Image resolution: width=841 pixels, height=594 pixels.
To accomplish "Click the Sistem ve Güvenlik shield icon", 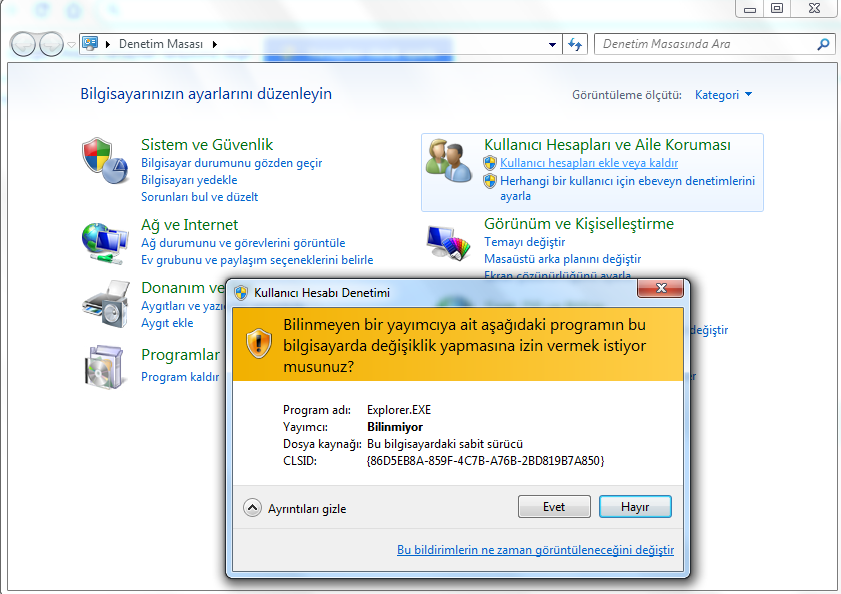I will coord(105,161).
